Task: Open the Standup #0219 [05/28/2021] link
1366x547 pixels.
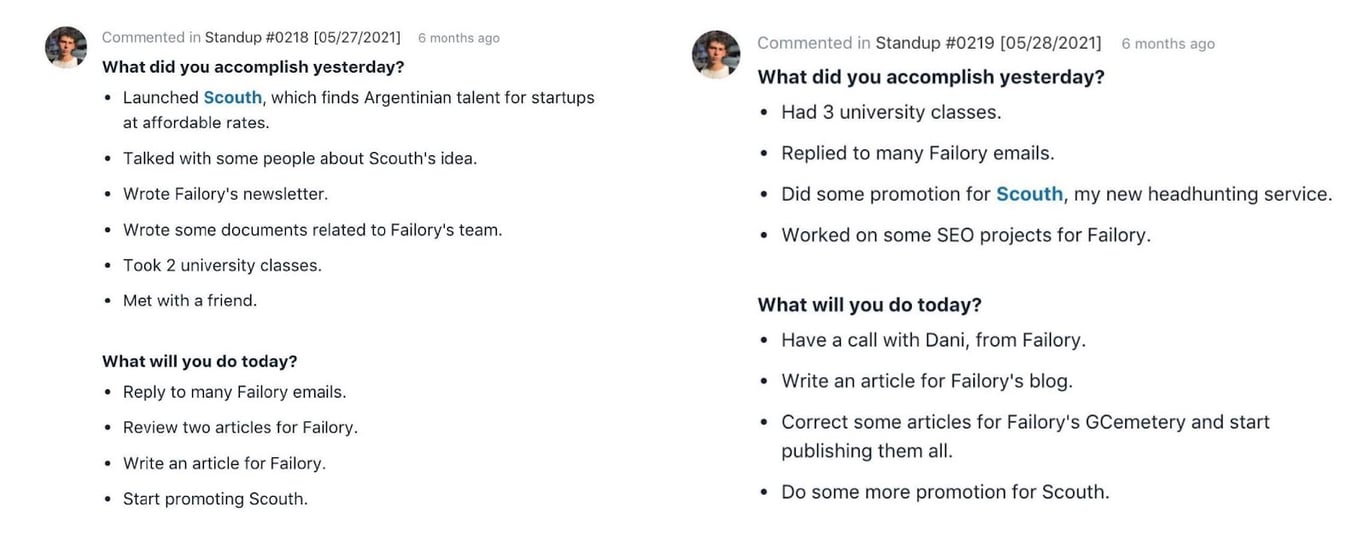Action: [988, 43]
